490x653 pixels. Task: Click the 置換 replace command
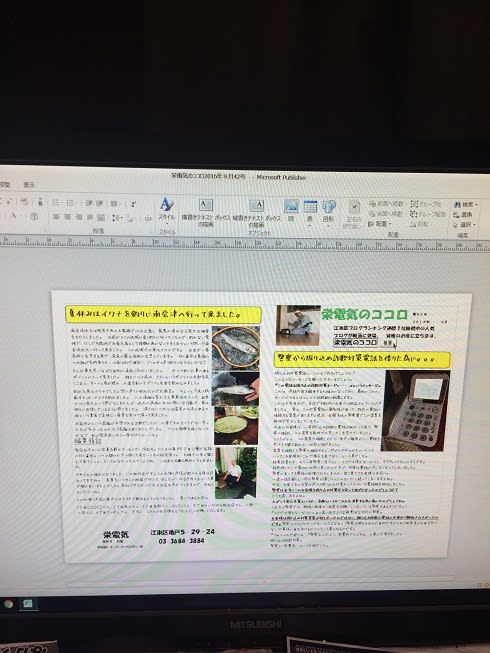pos(463,215)
